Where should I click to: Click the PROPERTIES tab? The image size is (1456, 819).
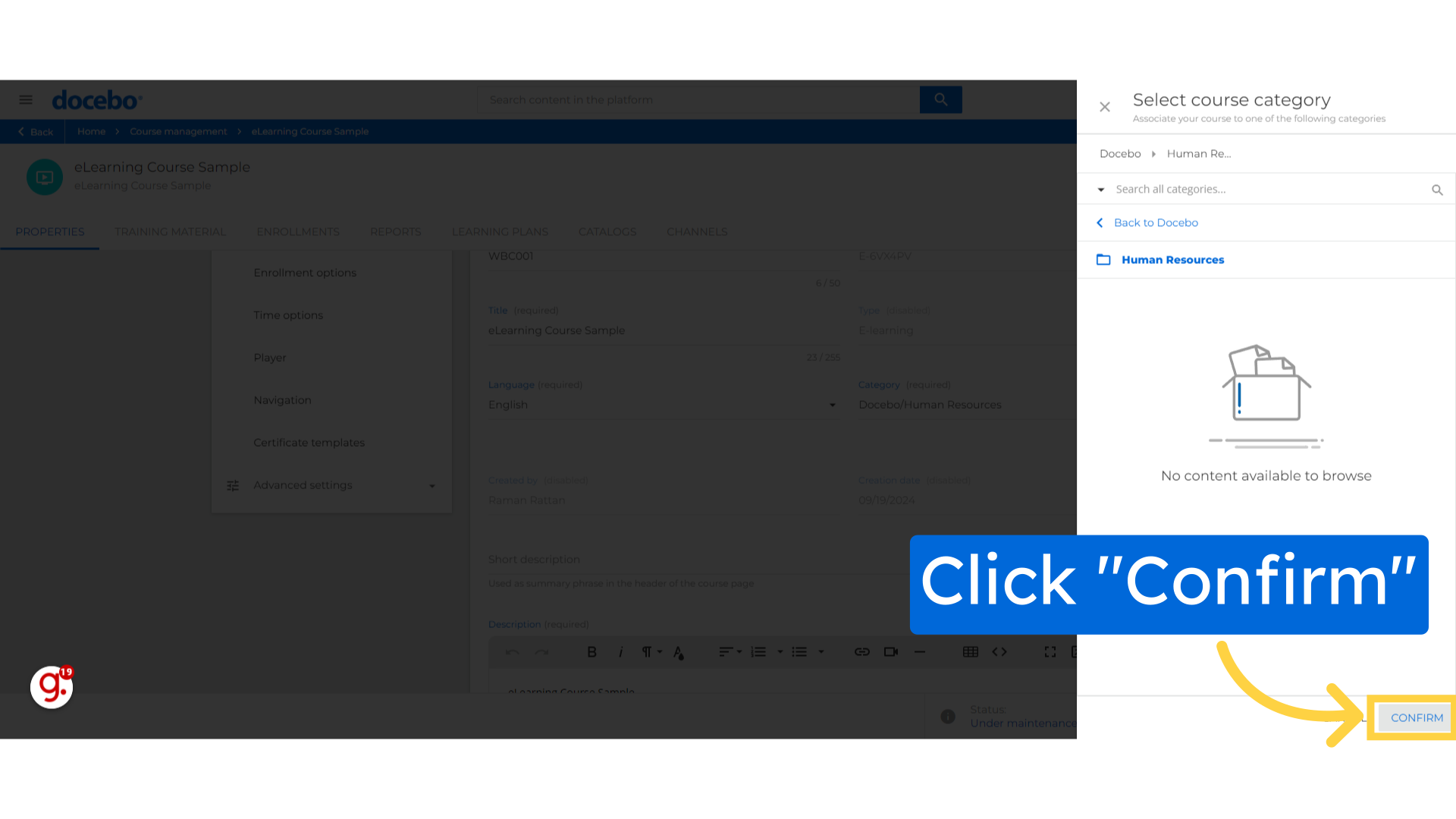[x=49, y=231]
